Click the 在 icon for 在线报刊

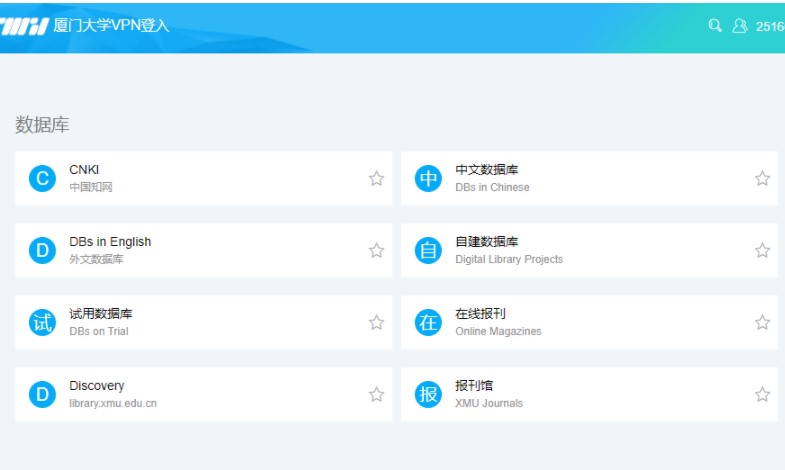coord(429,322)
